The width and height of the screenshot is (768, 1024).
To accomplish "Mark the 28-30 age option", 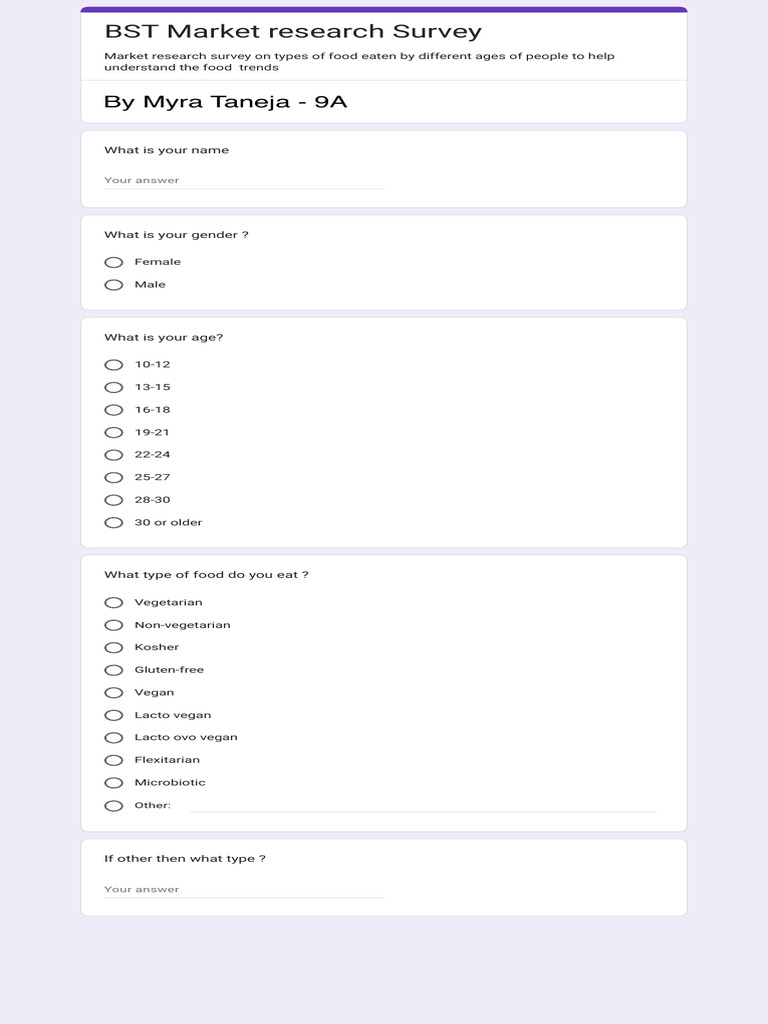I will coord(114,500).
